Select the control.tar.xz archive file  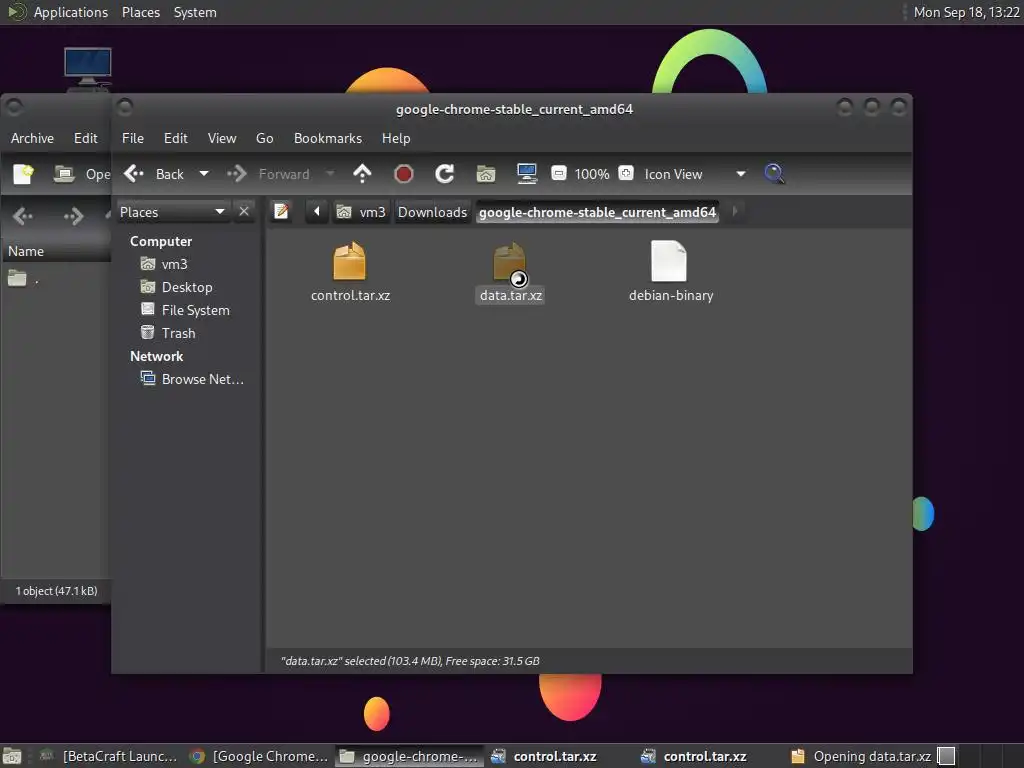pyautogui.click(x=350, y=272)
